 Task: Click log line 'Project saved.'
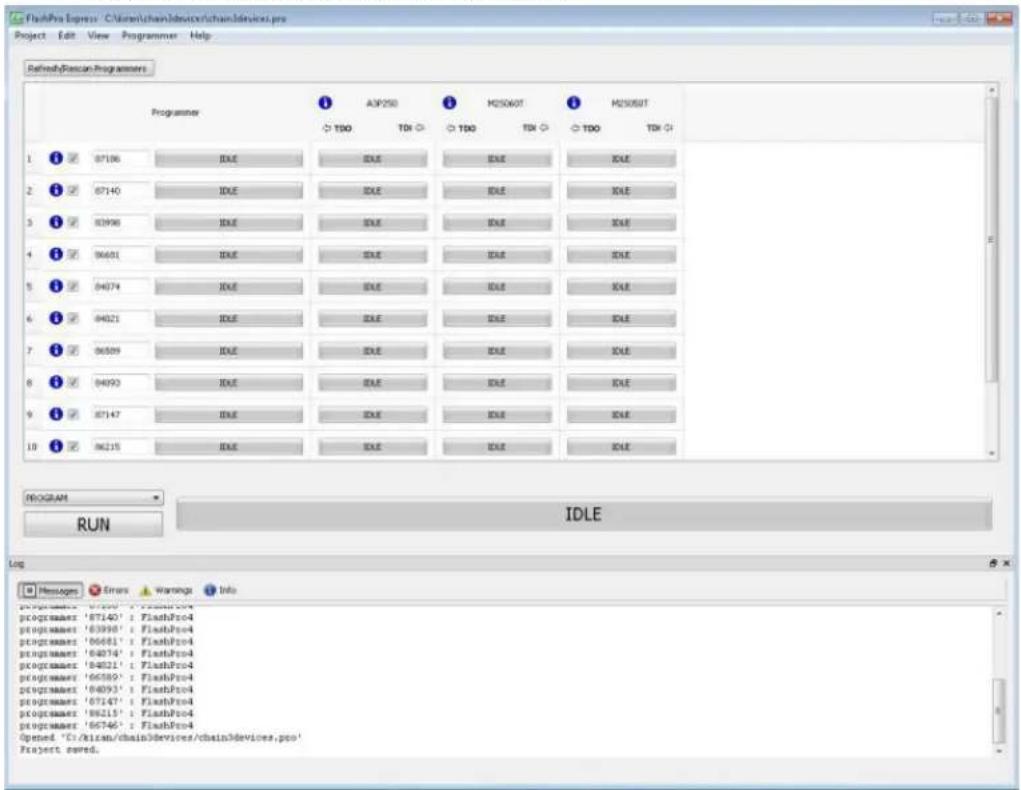59,750
